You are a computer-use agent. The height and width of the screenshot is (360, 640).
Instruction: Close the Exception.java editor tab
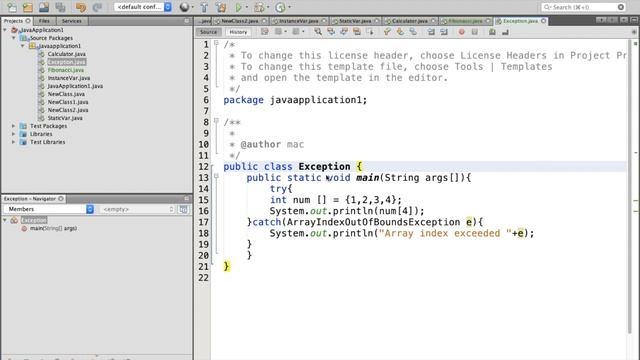pyautogui.click(x=544, y=21)
